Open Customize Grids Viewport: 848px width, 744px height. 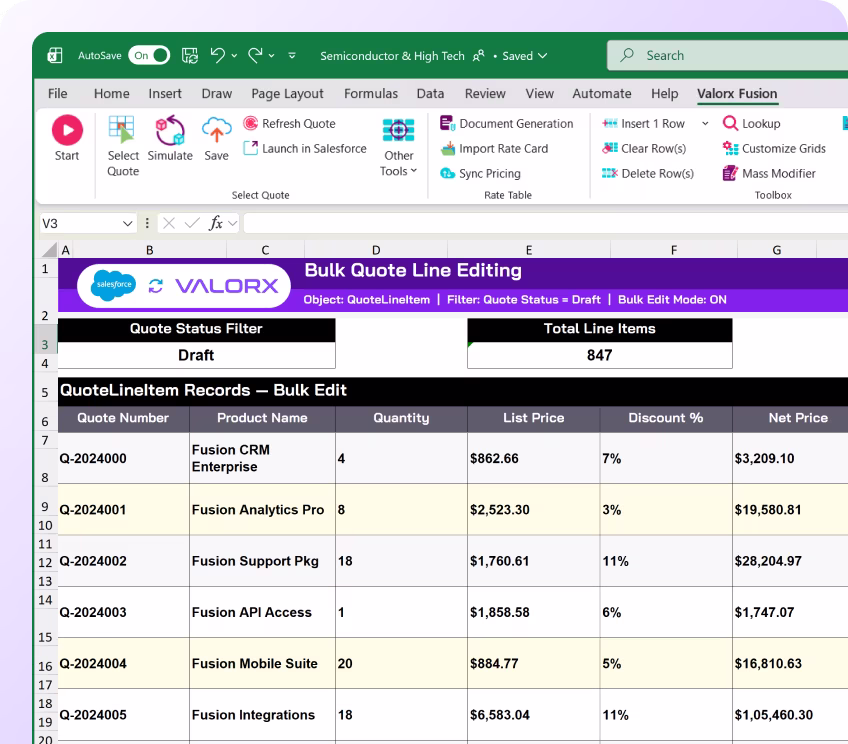(774, 148)
